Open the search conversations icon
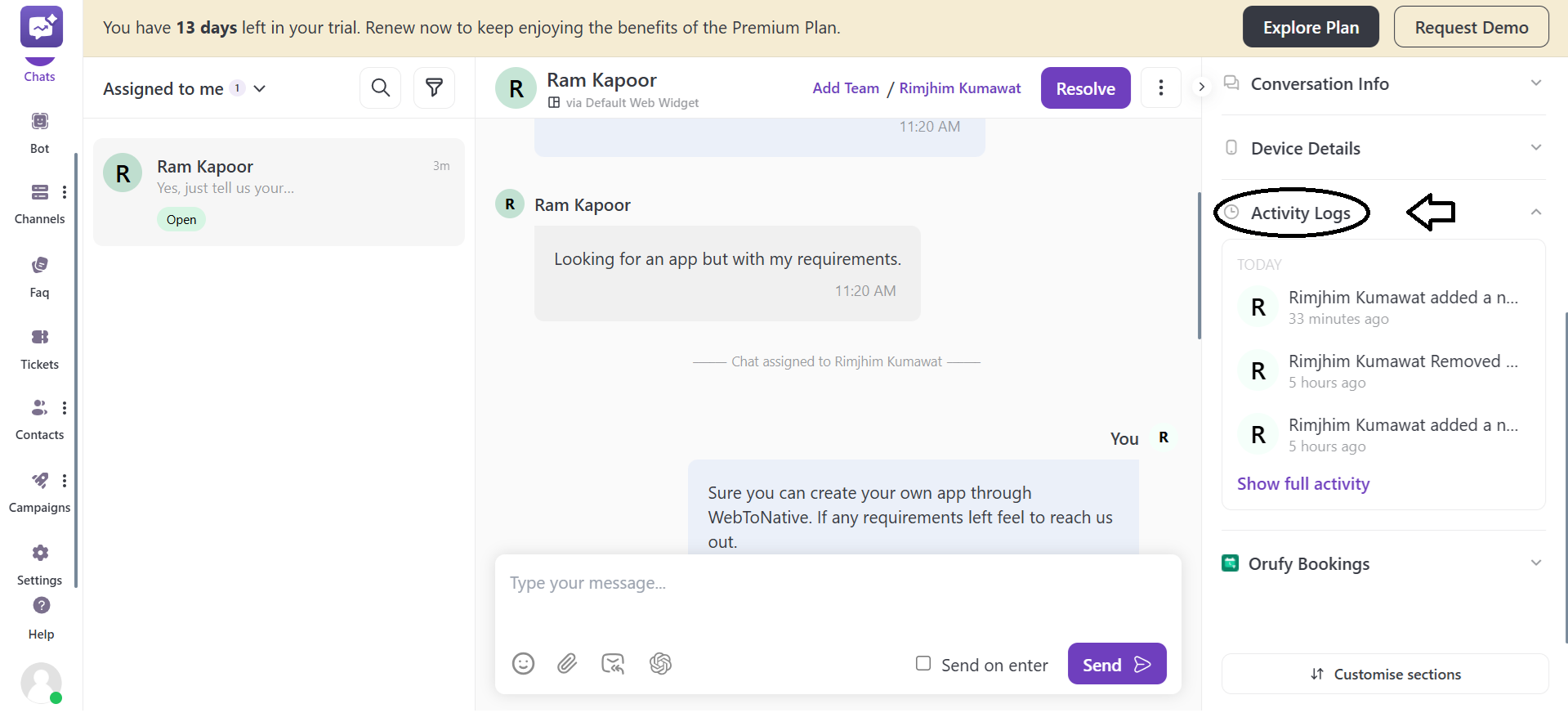The image size is (1568, 713). click(381, 87)
